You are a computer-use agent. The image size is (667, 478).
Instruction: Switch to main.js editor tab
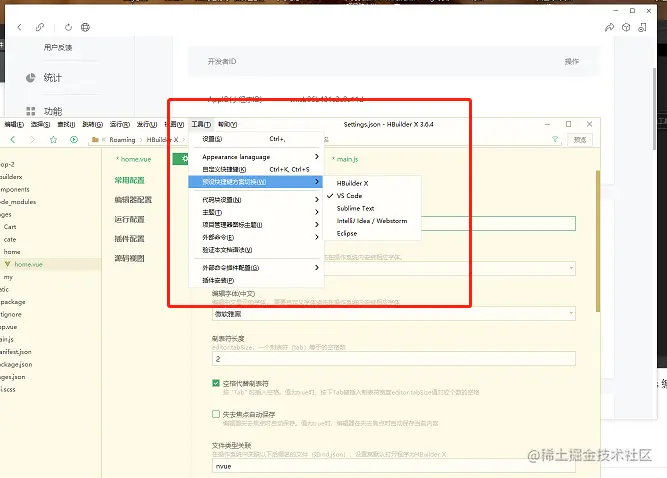(345, 159)
